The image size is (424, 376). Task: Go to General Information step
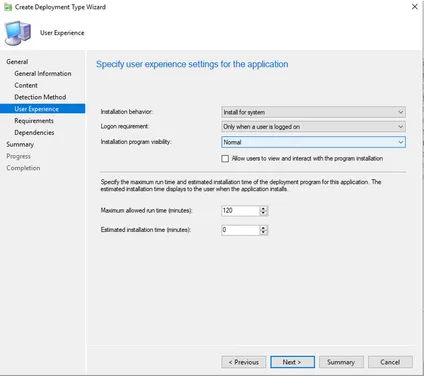coord(43,73)
